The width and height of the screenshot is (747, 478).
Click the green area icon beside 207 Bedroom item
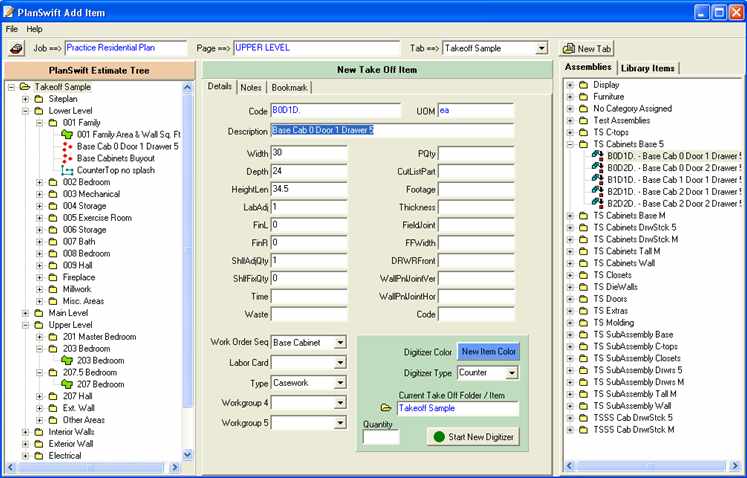pos(67,385)
